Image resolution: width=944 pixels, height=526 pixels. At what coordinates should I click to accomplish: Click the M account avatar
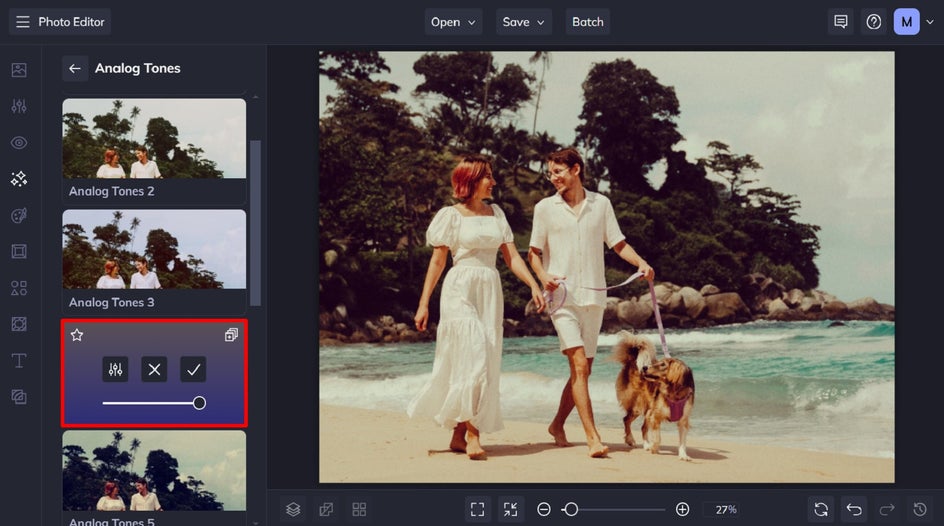point(906,22)
